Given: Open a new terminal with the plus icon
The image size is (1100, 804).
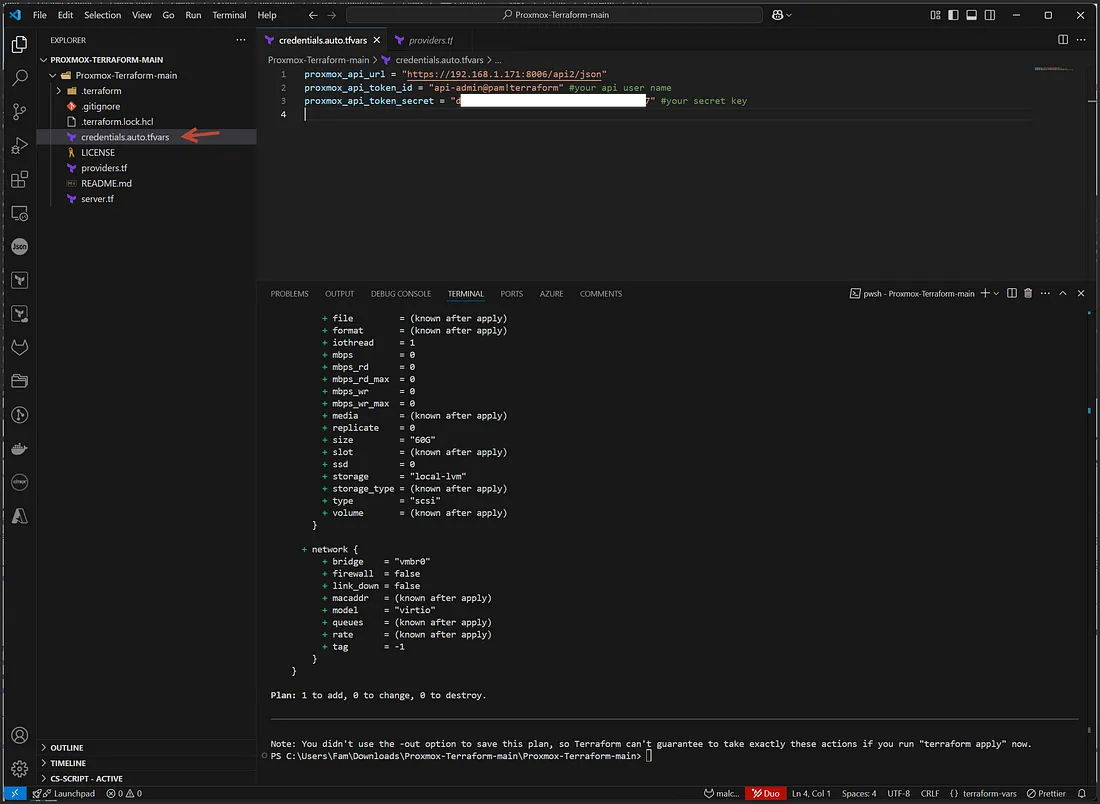Looking at the screenshot, I should tap(984, 293).
